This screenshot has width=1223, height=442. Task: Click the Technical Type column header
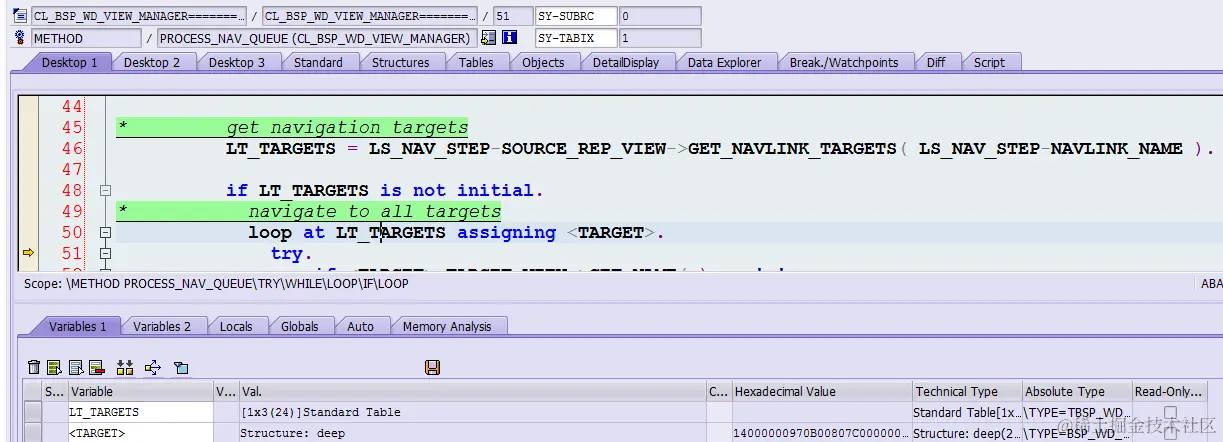point(967,391)
